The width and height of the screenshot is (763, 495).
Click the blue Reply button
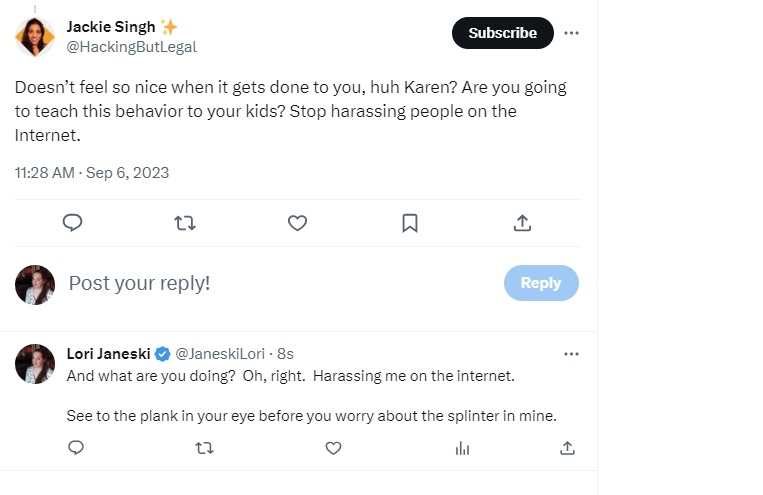point(540,283)
